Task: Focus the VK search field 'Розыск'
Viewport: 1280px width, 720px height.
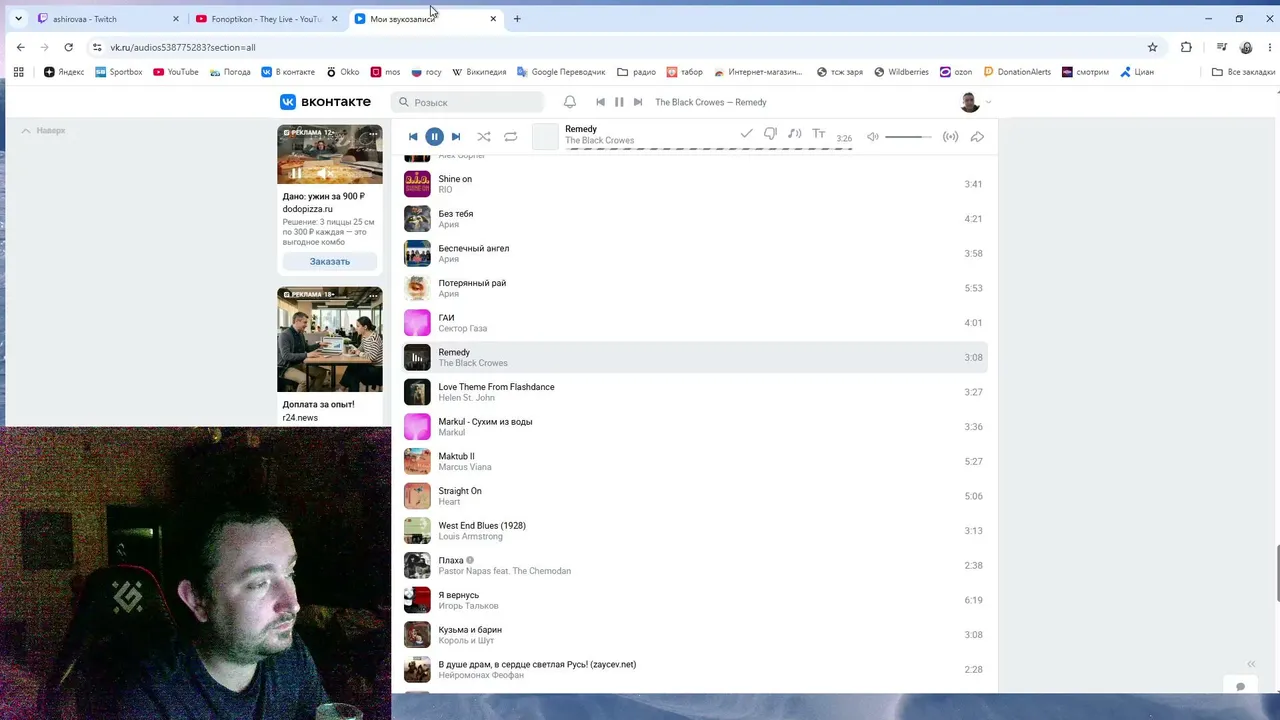Action: [x=467, y=102]
